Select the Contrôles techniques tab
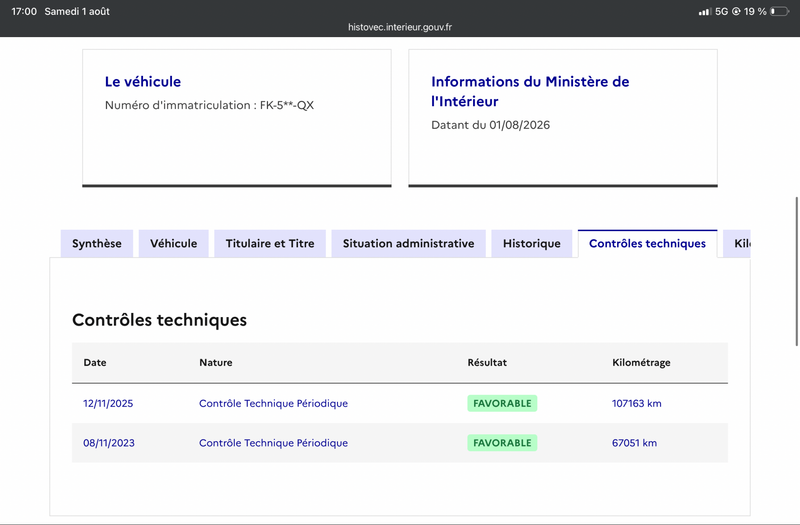This screenshot has height=525, width=800. coord(647,244)
